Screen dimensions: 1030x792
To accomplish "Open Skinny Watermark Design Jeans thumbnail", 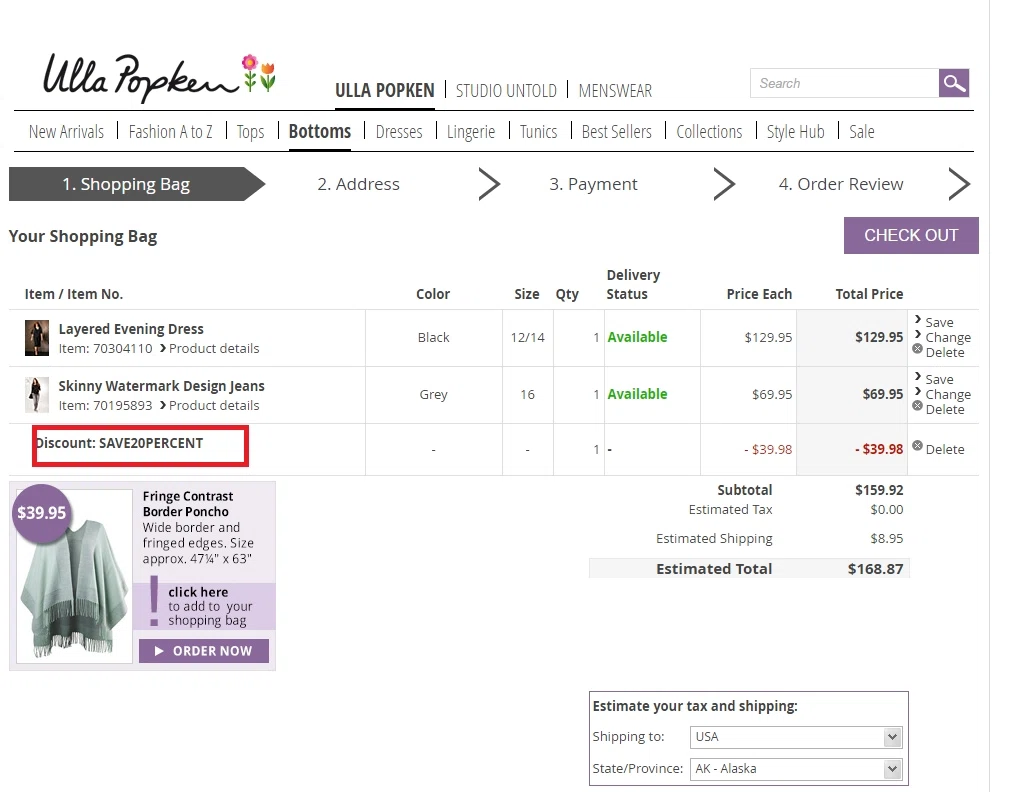I will point(37,395).
